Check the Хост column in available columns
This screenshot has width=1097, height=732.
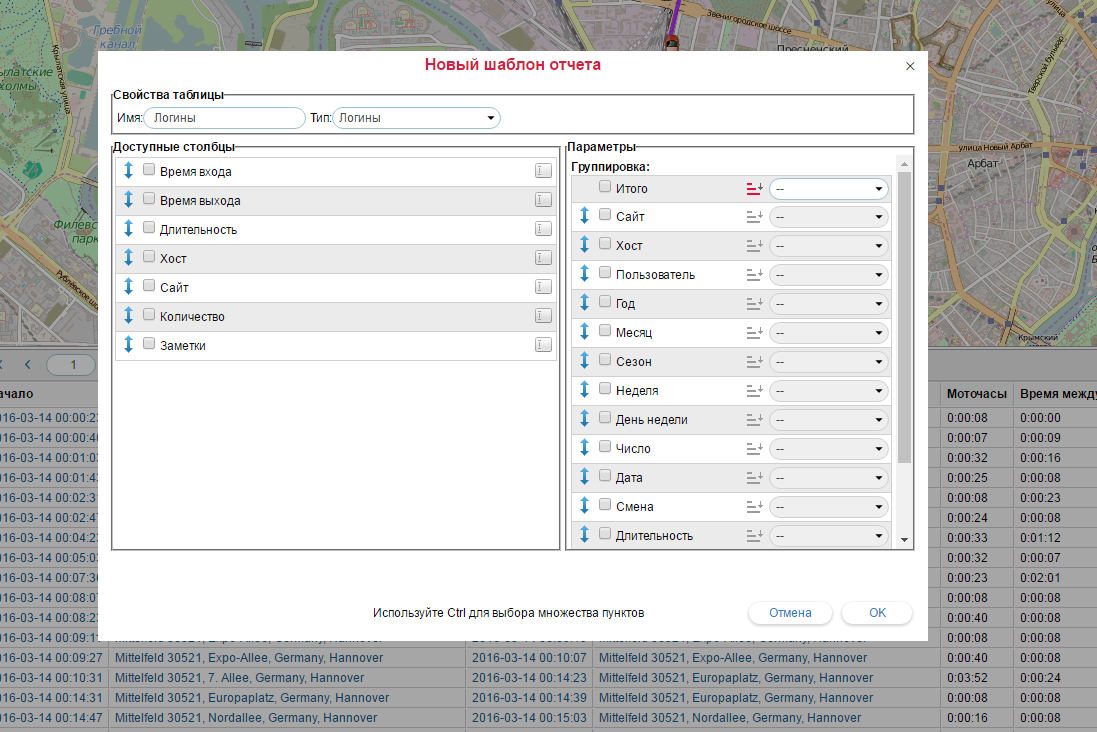point(149,258)
